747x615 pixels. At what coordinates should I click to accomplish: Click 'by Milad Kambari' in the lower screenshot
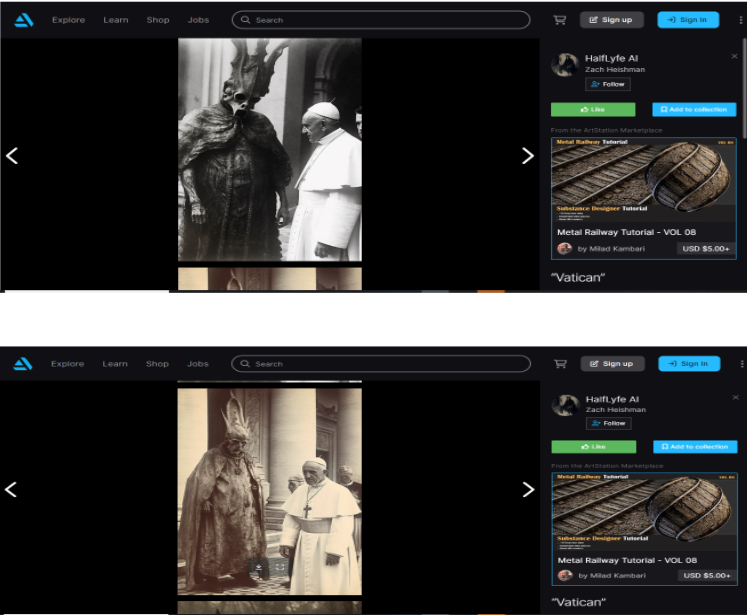pyautogui.click(x=612, y=575)
